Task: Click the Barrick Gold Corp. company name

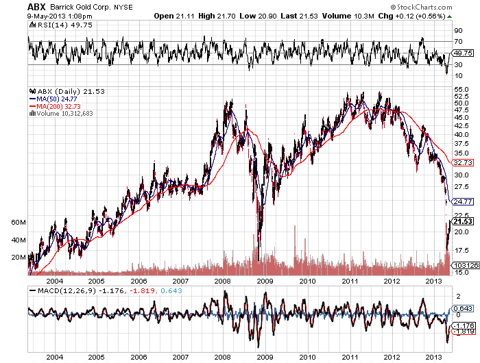Action: (80, 7)
